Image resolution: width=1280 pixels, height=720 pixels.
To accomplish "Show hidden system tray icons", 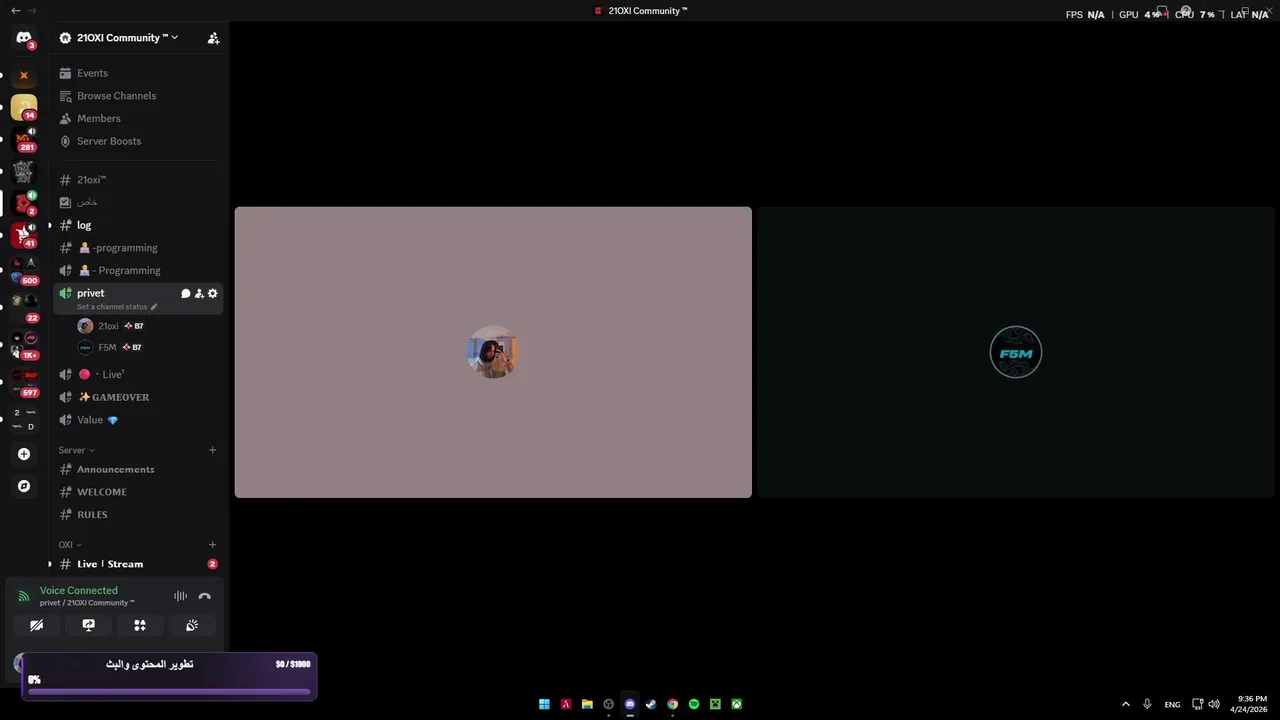I will 1126,704.
